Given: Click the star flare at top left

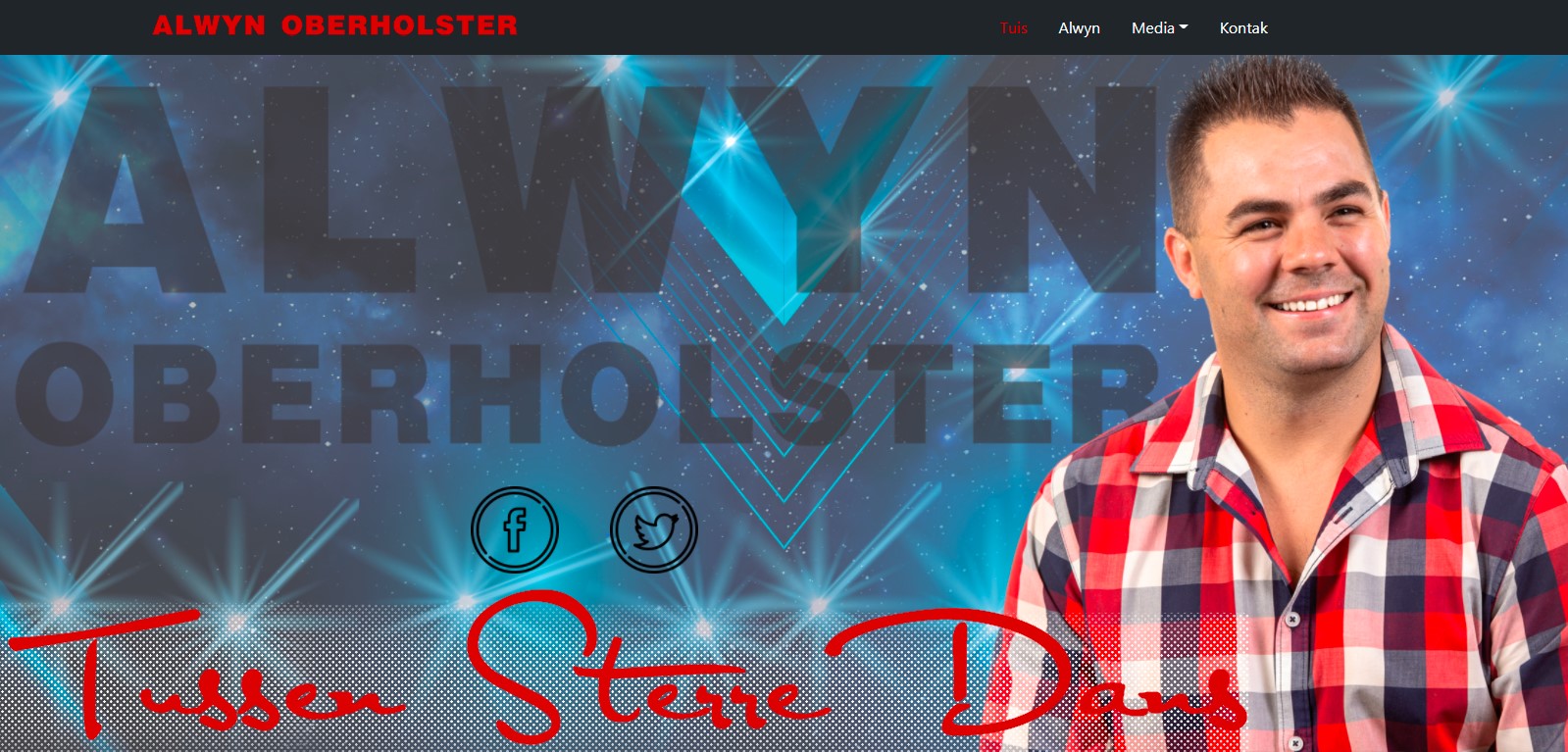Looking at the screenshot, I should (61, 96).
